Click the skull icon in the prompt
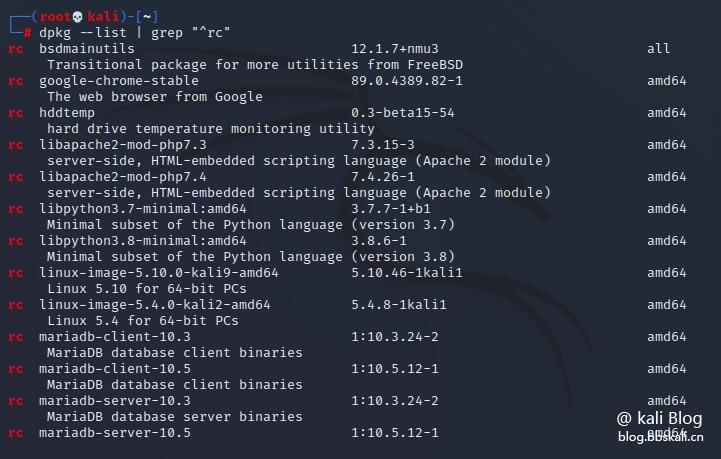The width and height of the screenshot is (721, 459). [x=78, y=17]
